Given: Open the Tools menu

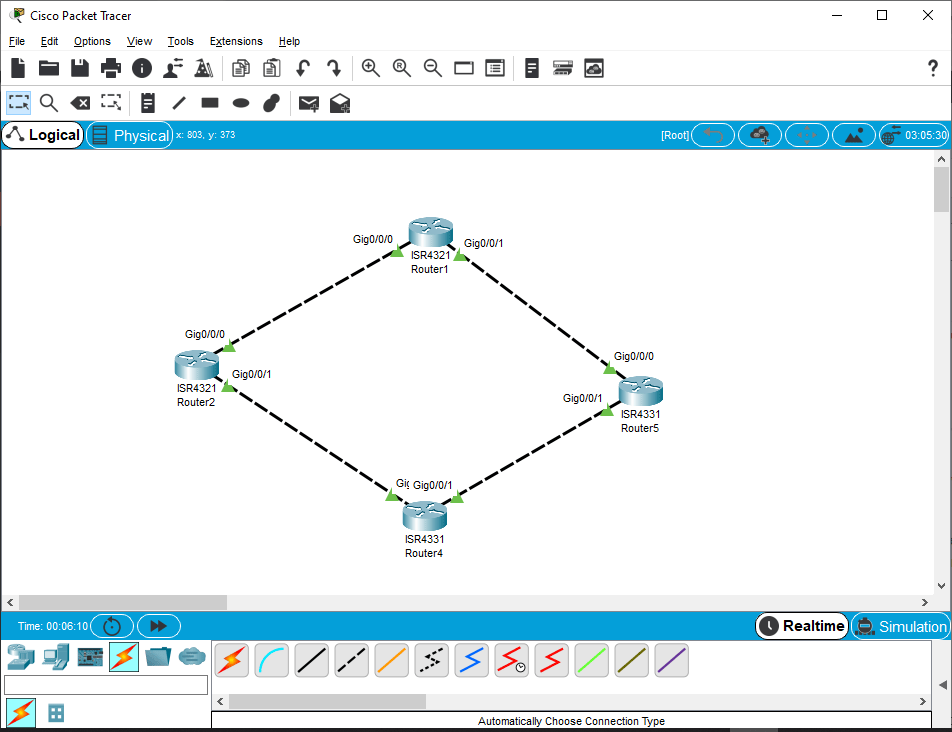Looking at the screenshot, I should pyautogui.click(x=180, y=41).
